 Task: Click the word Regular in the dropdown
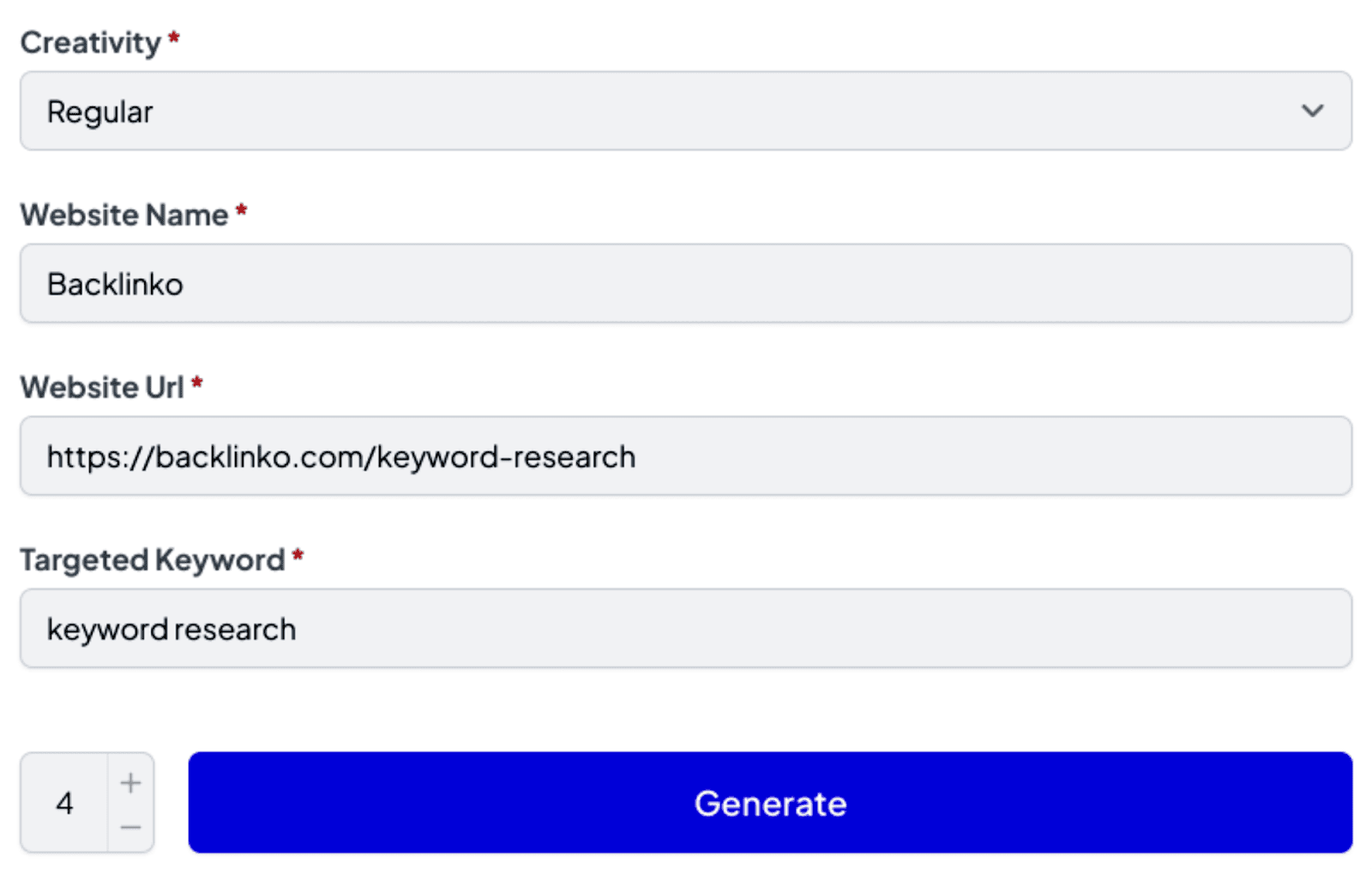(100, 112)
